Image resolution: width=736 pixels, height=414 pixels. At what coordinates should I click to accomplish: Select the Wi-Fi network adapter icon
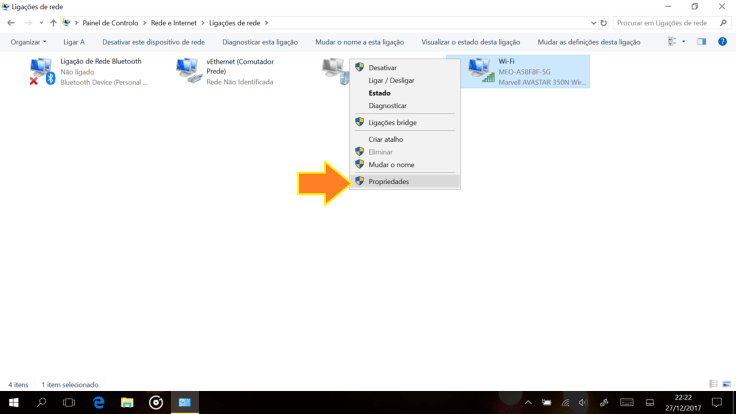tap(481, 71)
